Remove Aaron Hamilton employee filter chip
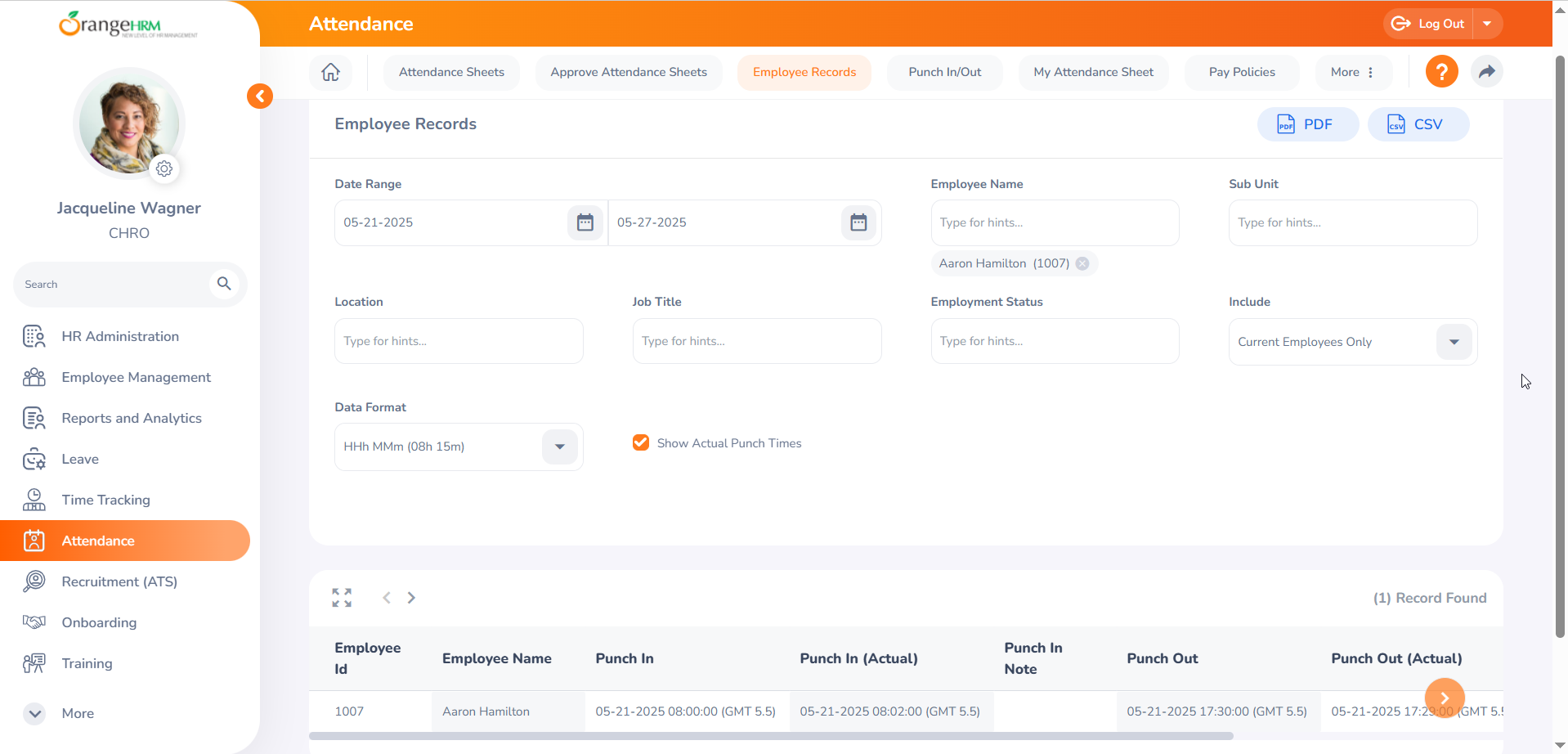The height and width of the screenshot is (754, 1568). pyautogui.click(x=1082, y=263)
